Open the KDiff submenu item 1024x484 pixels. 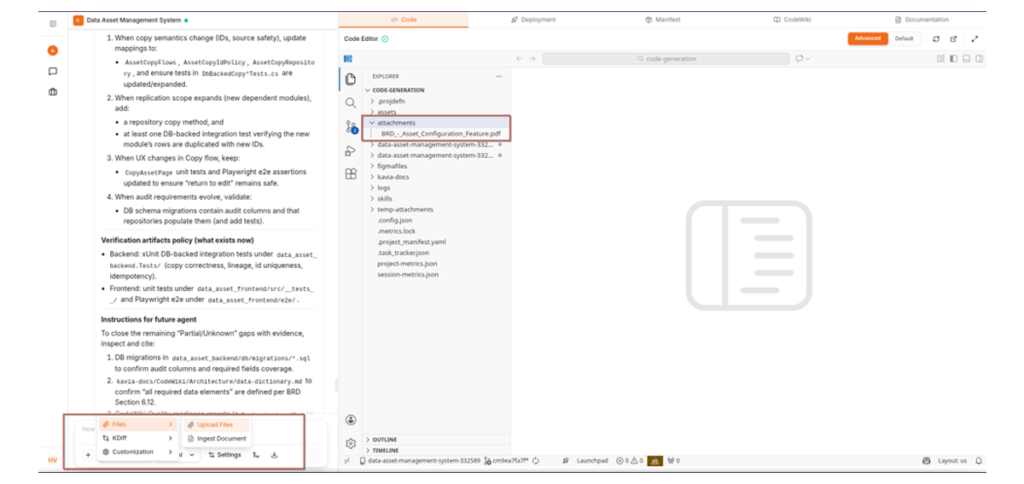(x=138, y=438)
